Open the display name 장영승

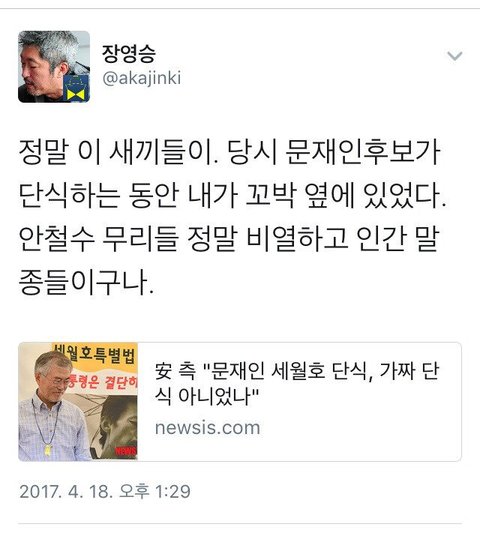coord(129,54)
